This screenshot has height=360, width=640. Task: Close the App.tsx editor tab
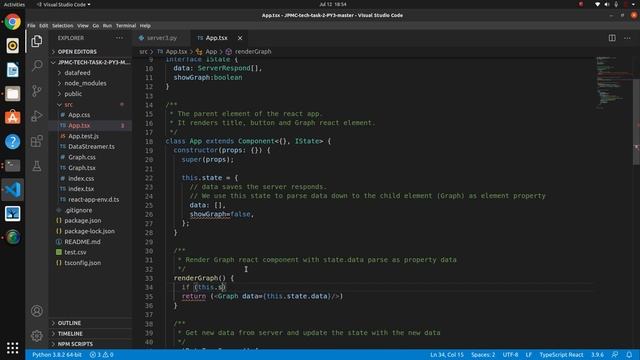[240, 38]
